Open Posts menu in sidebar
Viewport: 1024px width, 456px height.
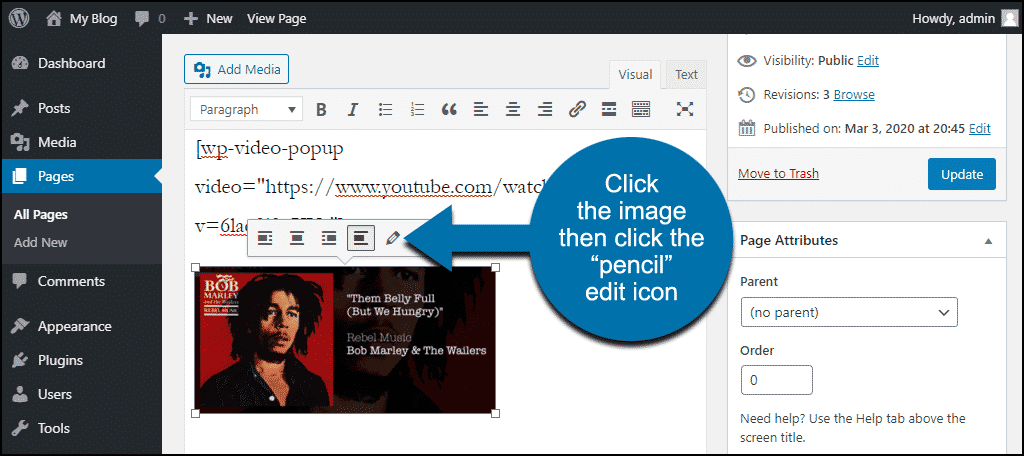81,108
